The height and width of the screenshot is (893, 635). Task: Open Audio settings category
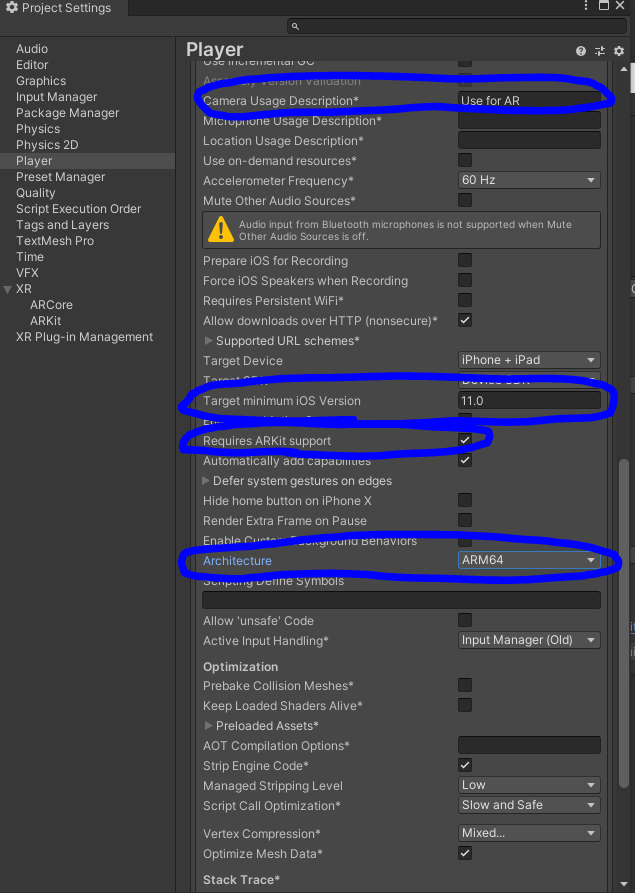(32, 49)
